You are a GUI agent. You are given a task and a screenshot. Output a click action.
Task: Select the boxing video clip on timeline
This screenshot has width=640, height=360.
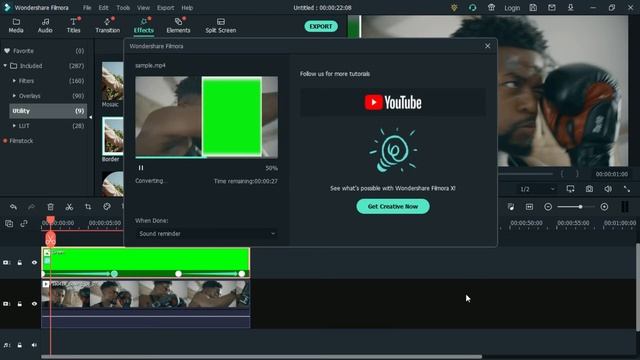pyautogui.click(x=146, y=304)
